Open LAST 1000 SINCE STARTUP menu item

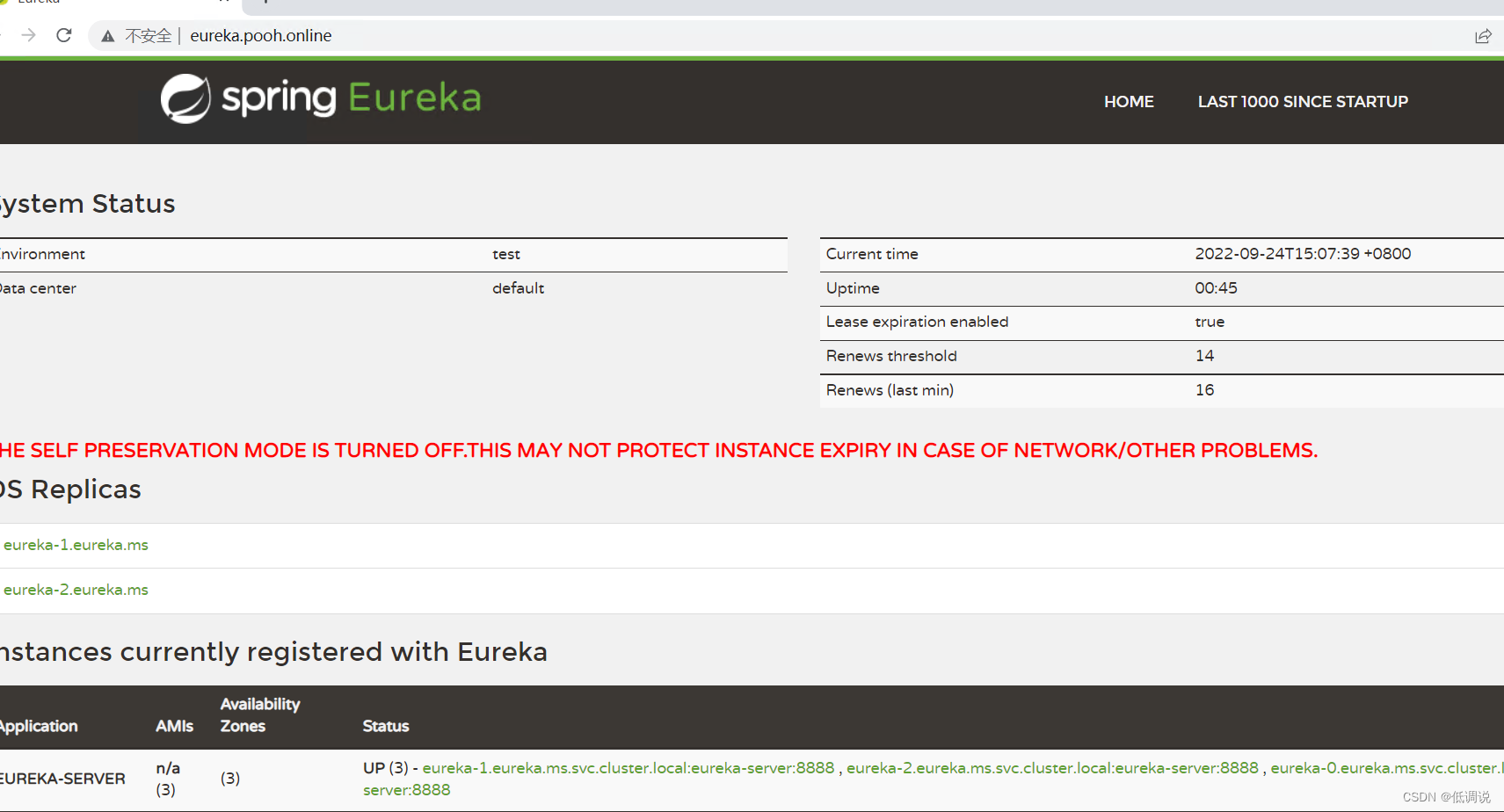(x=1303, y=102)
